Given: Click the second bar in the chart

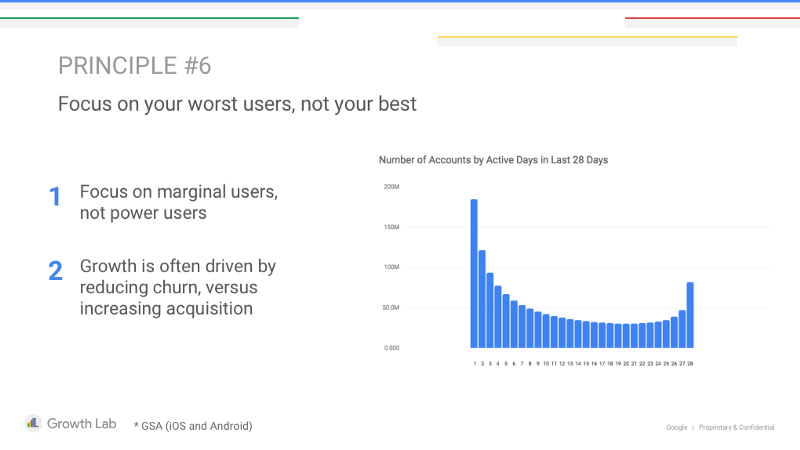Looking at the screenshot, I should tap(482, 298).
